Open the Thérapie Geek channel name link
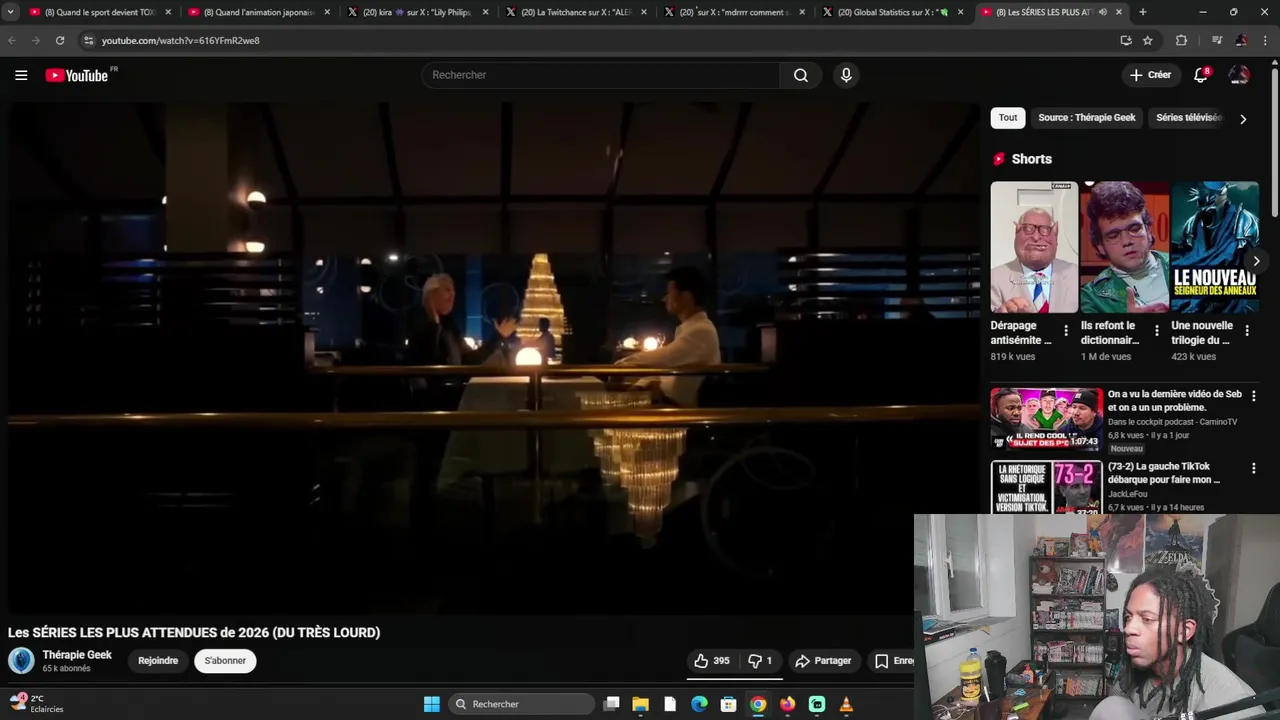 coord(77,655)
